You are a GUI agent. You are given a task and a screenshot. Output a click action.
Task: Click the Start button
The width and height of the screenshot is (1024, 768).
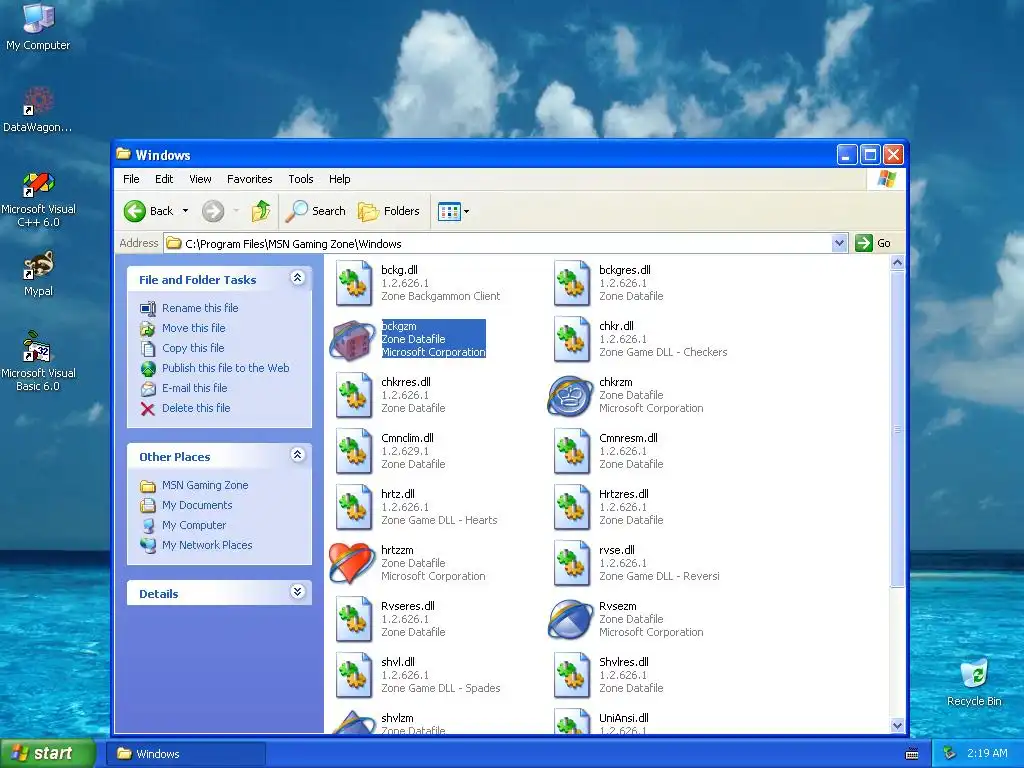coord(47,753)
